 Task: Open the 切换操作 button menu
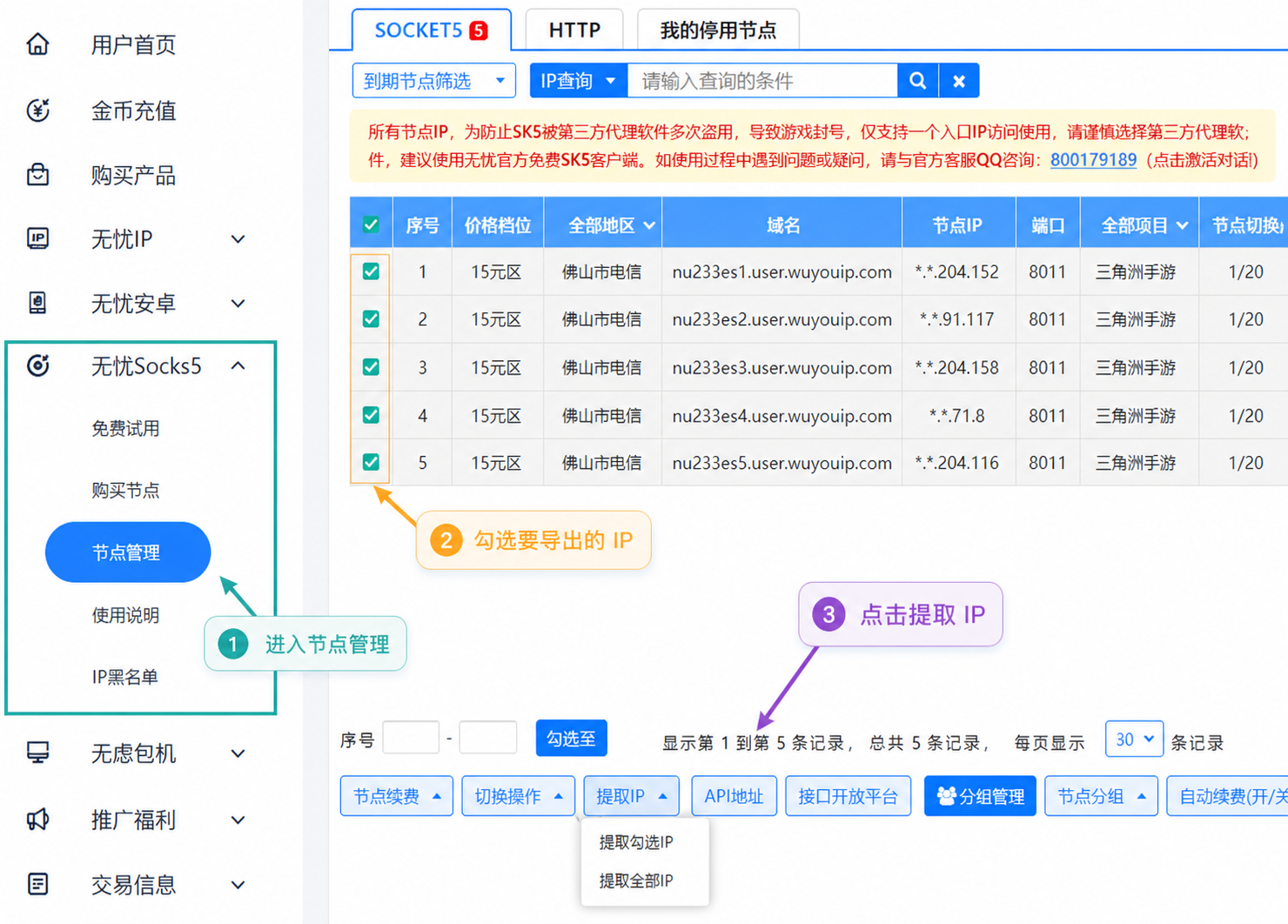pos(519,796)
